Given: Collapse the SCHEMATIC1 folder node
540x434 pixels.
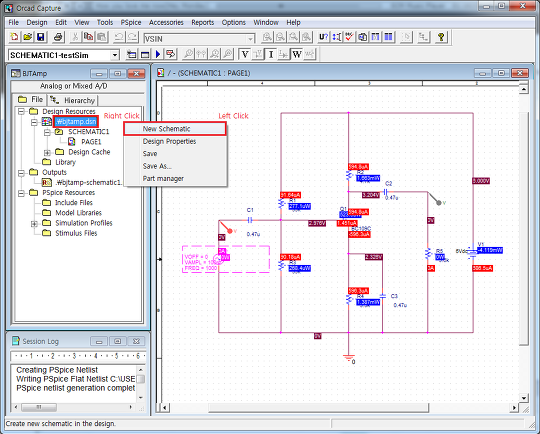Looking at the screenshot, I should pos(47,132).
